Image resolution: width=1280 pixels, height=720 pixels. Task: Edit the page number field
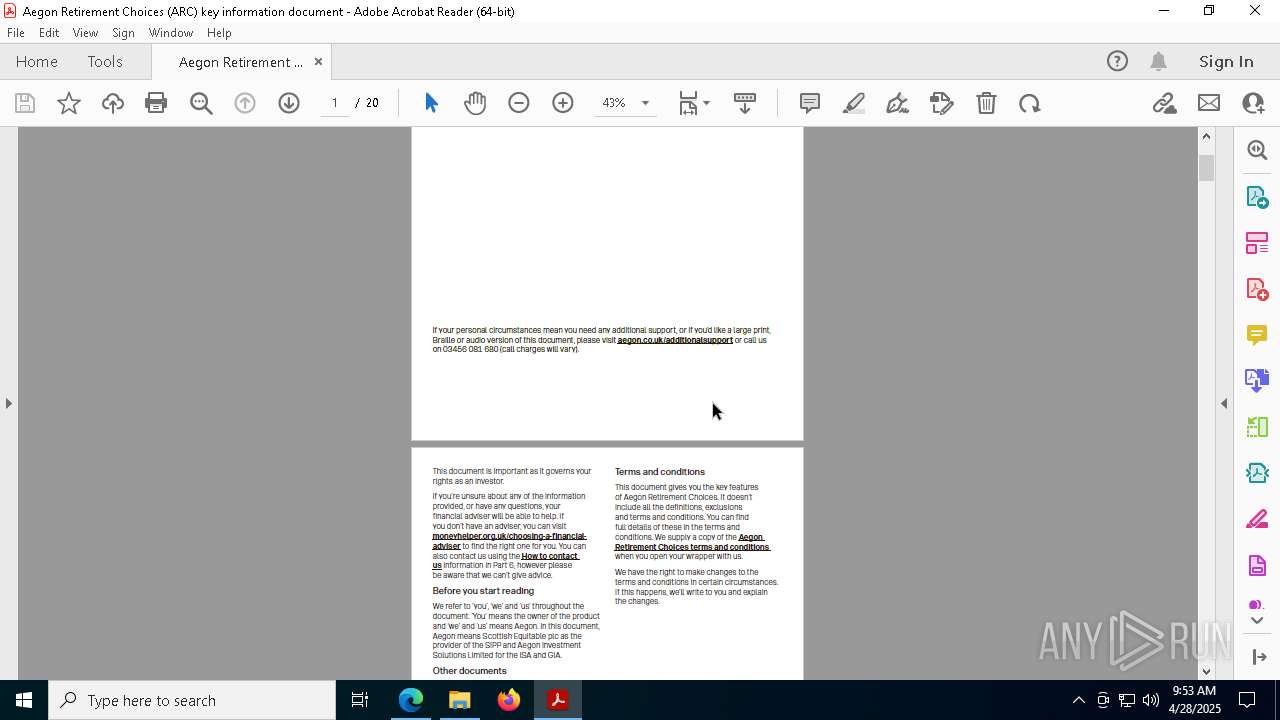click(335, 103)
